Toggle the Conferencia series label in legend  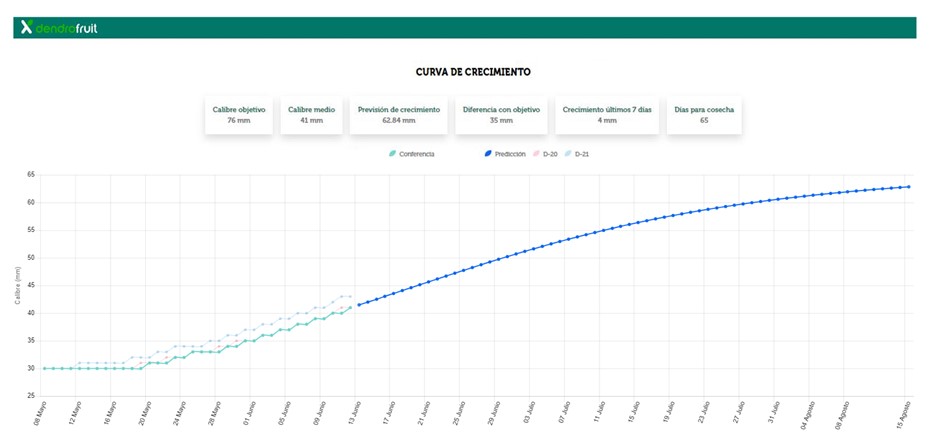(x=417, y=154)
